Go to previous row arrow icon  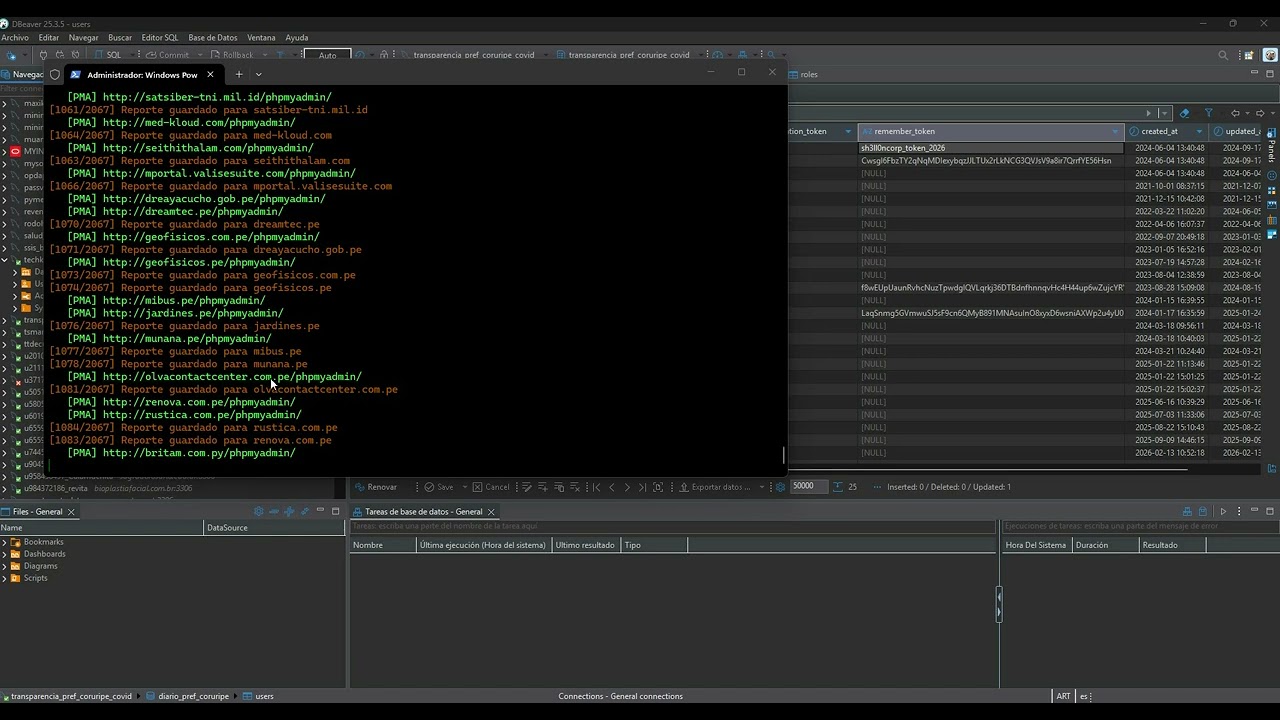point(612,487)
